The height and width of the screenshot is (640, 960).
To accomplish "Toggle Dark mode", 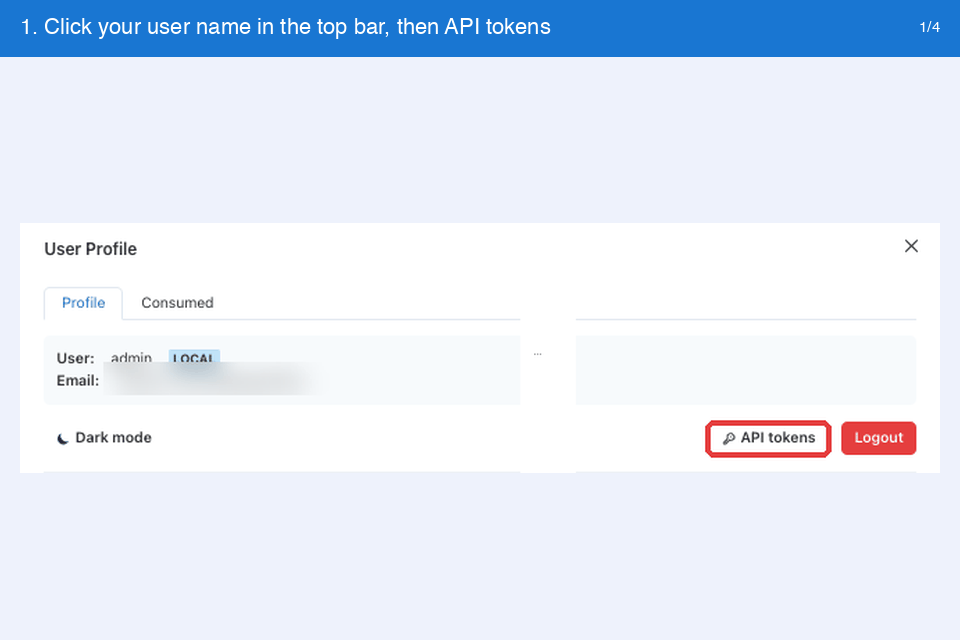I will tap(104, 438).
